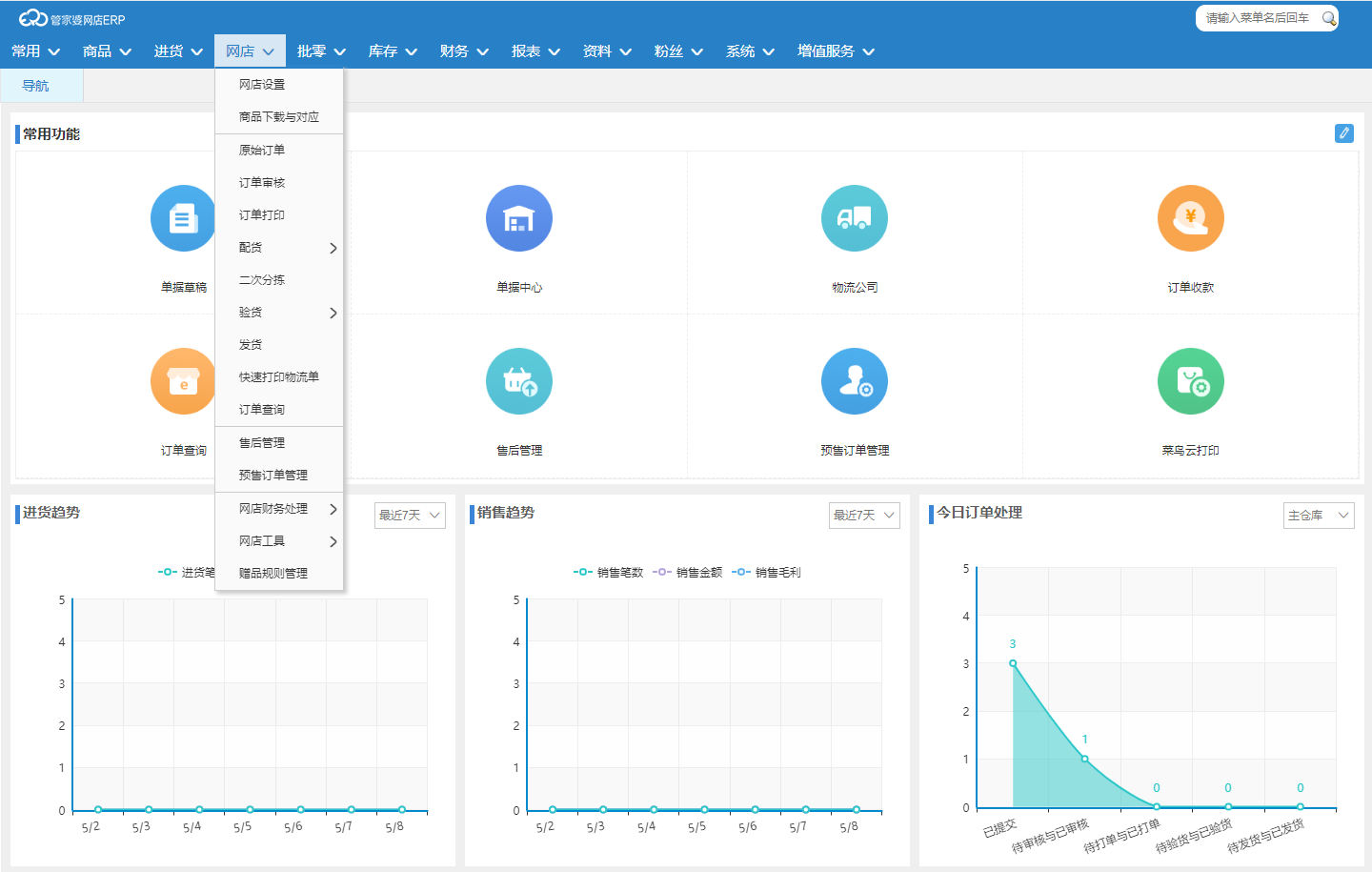Choose 发货 in the menu
This screenshot has height=872, width=1372.
[279, 345]
